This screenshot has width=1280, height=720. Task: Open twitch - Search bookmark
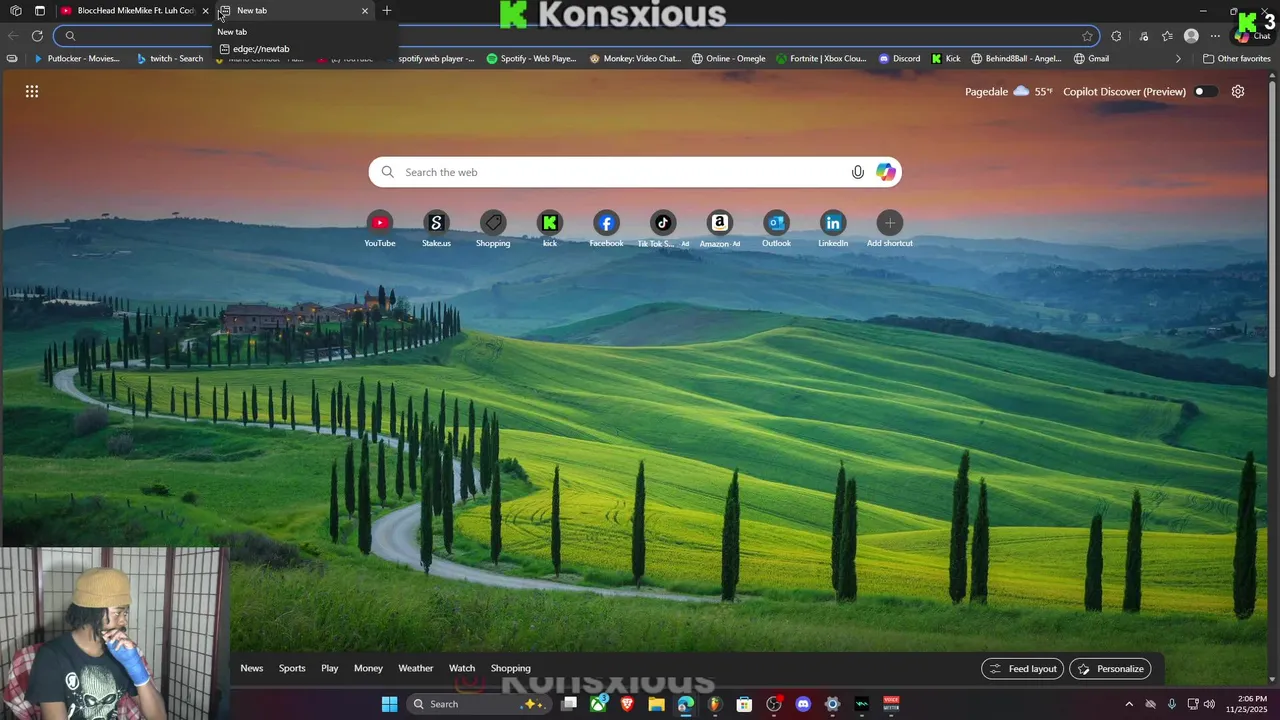tap(170, 59)
